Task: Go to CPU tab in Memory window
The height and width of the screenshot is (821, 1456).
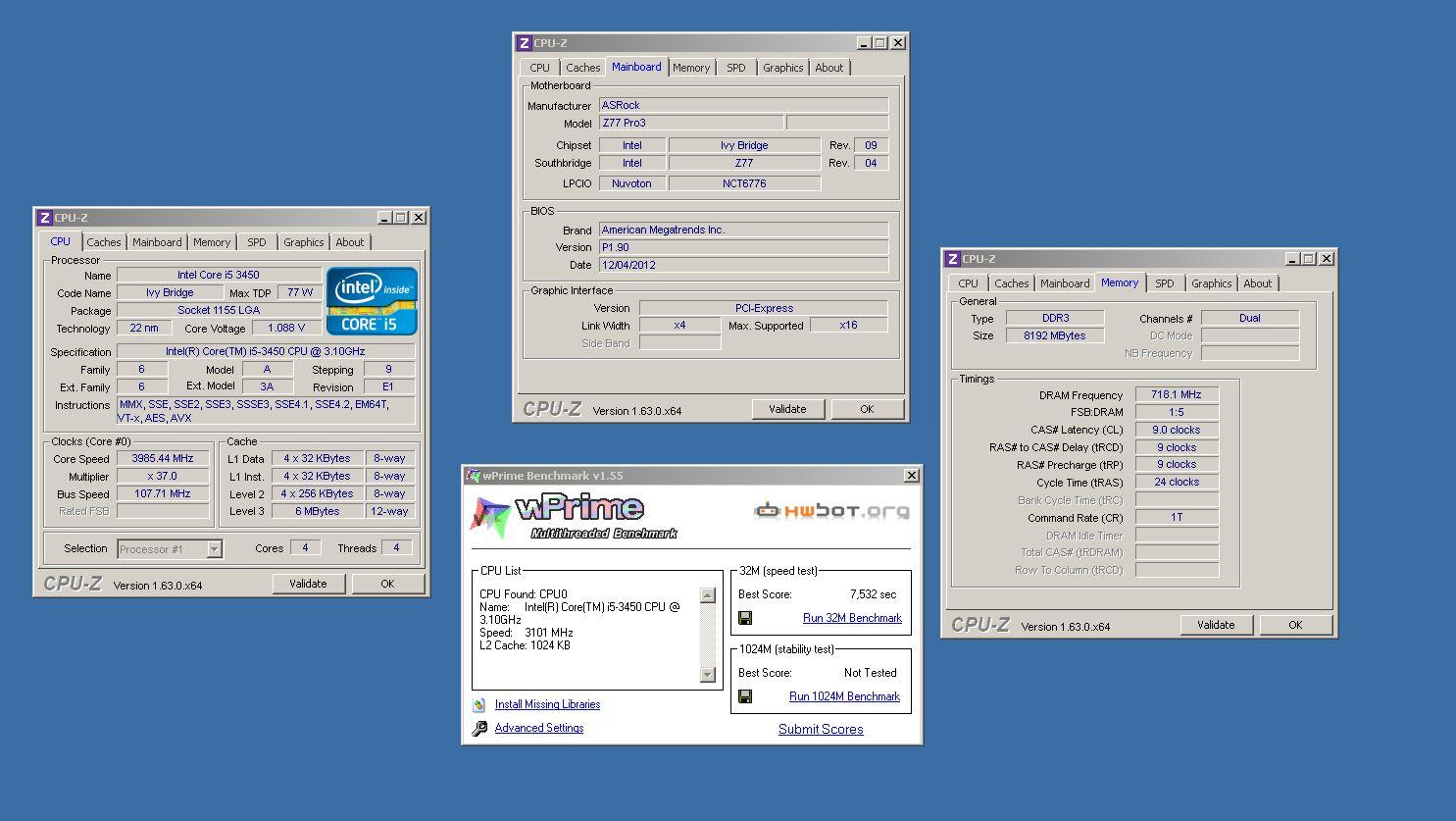Action: (969, 283)
